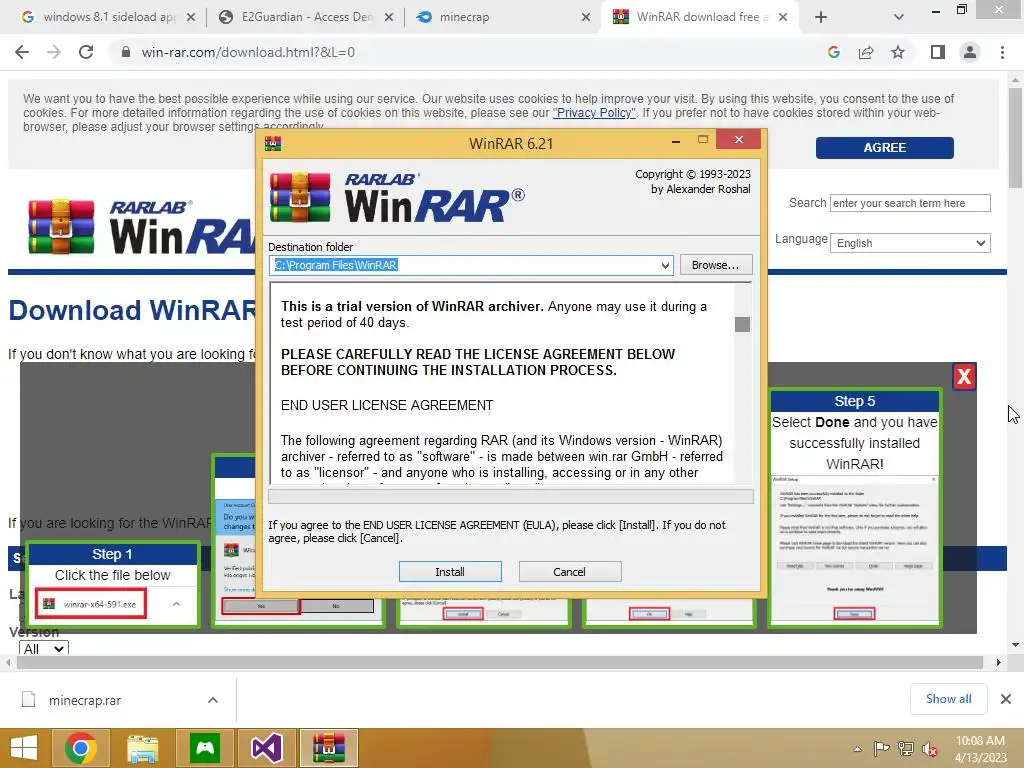Image resolution: width=1024 pixels, height=768 pixels.
Task: Open the taskbar clock and date
Action: [x=980, y=749]
